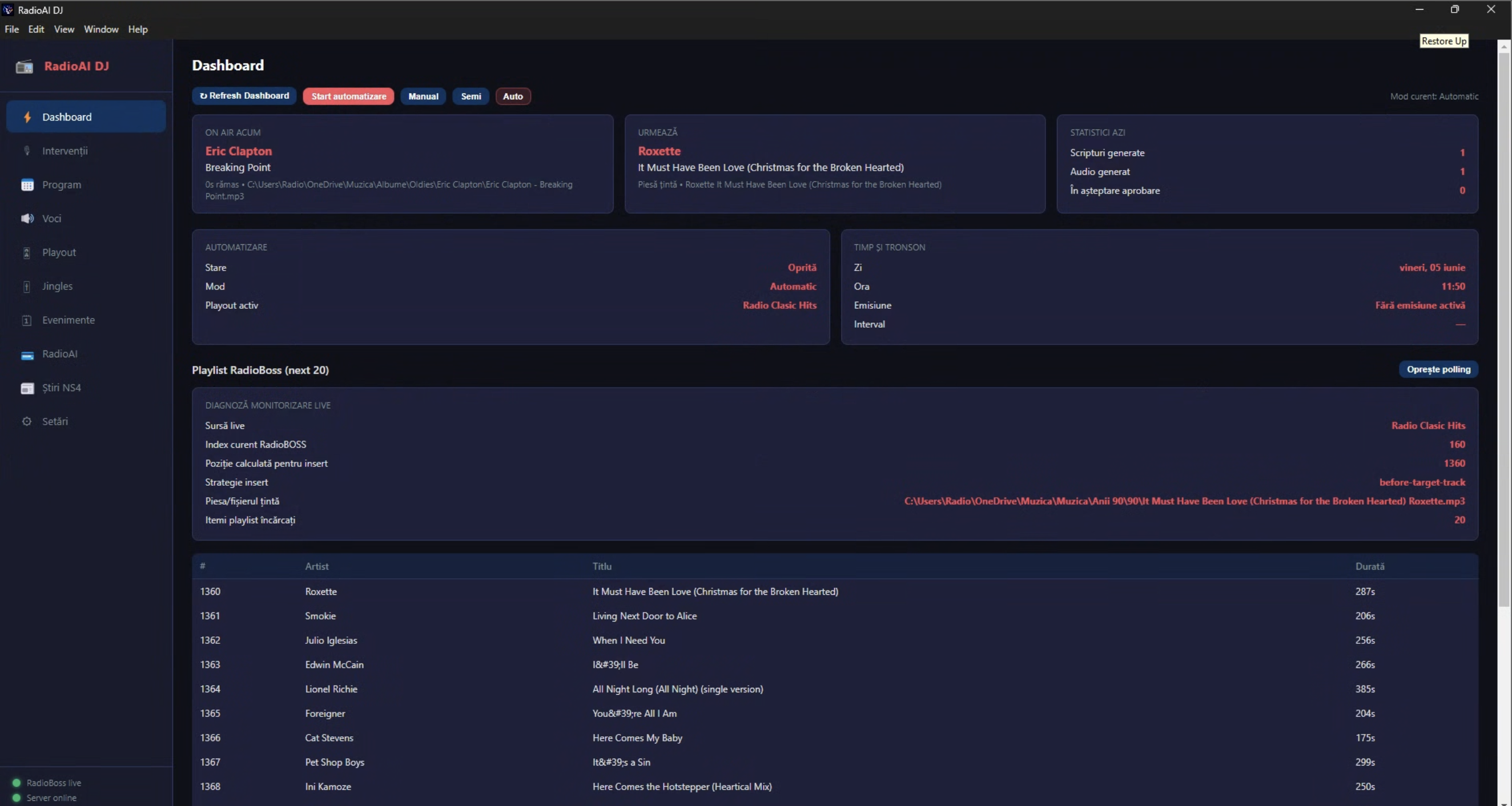
Task: Select playlist row Cat Stevens
Action: coord(835,738)
